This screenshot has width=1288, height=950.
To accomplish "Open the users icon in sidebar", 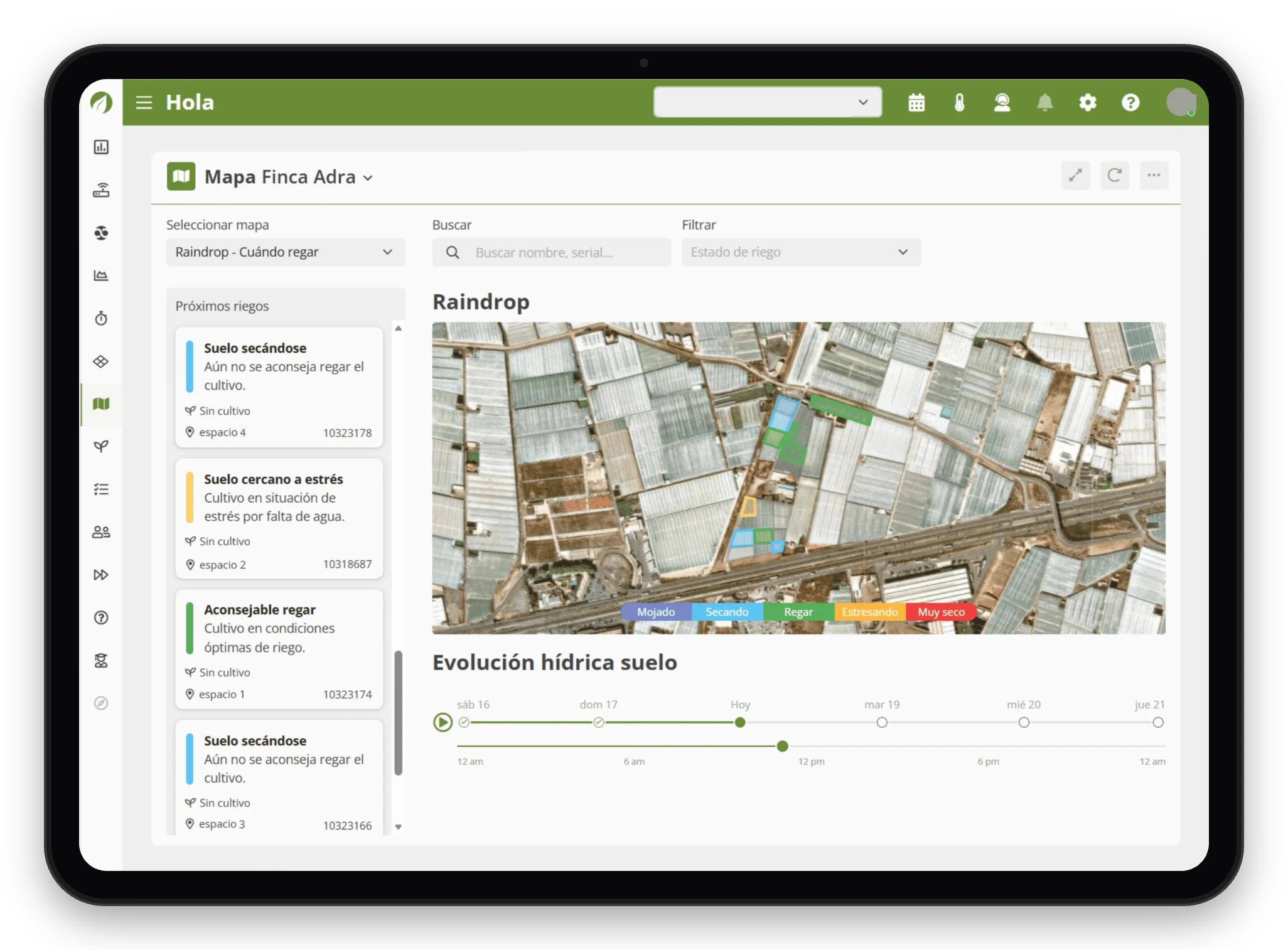I will pyautogui.click(x=101, y=532).
